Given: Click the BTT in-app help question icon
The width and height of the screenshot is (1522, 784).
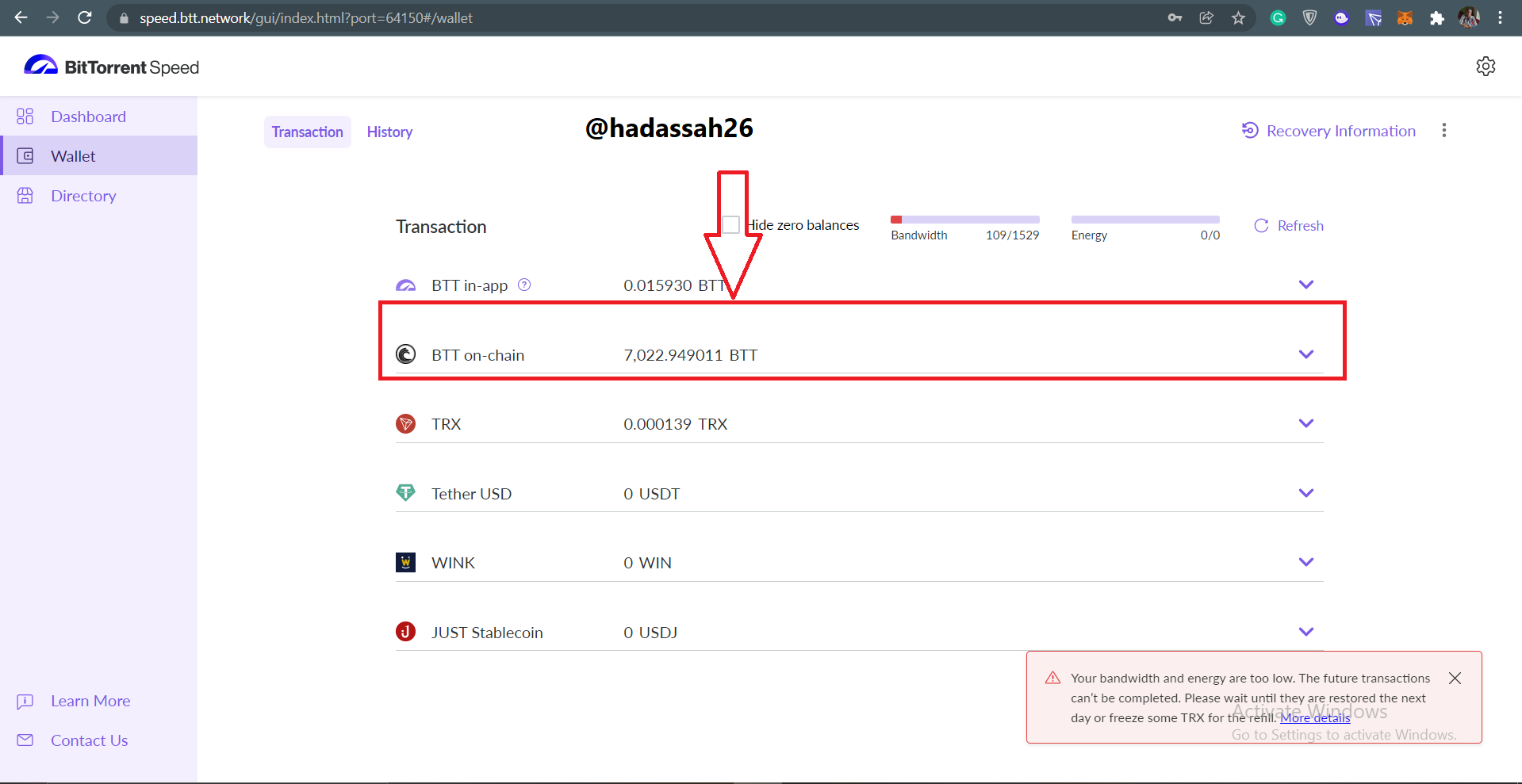Looking at the screenshot, I should tap(524, 285).
